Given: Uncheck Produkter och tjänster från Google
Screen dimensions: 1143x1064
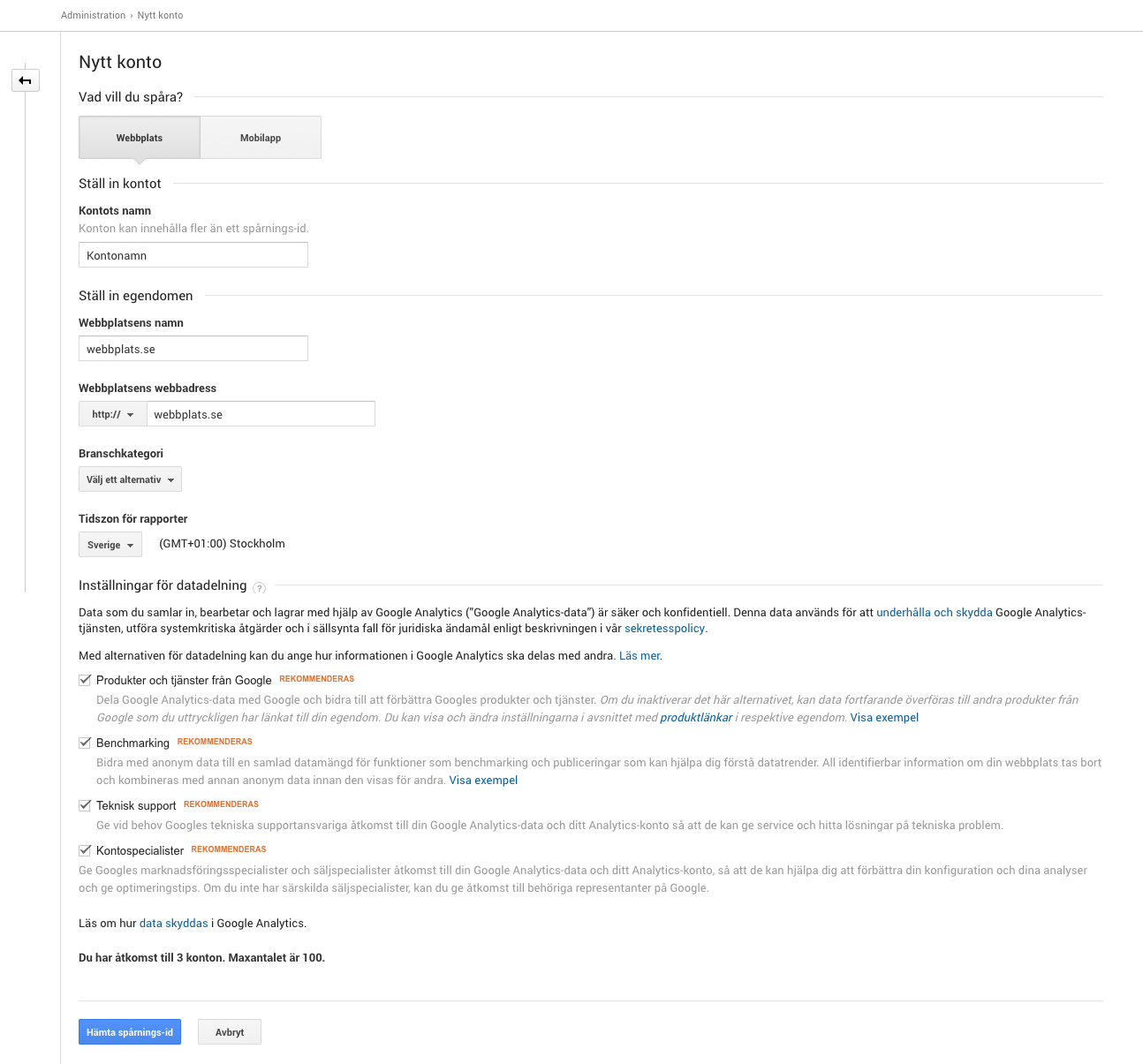Looking at the screenshot, I should tap(85, 680).
